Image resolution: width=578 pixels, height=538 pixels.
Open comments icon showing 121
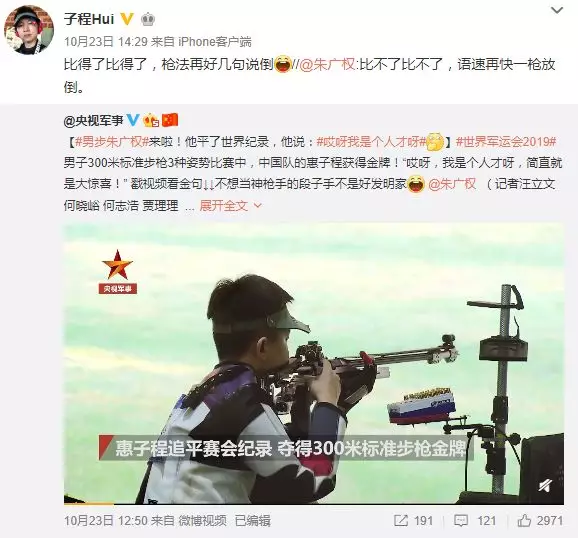[x=474, y=521]
